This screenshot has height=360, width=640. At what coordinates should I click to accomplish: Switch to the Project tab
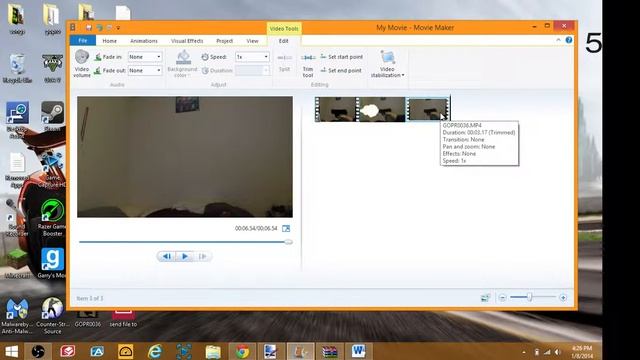224,41
